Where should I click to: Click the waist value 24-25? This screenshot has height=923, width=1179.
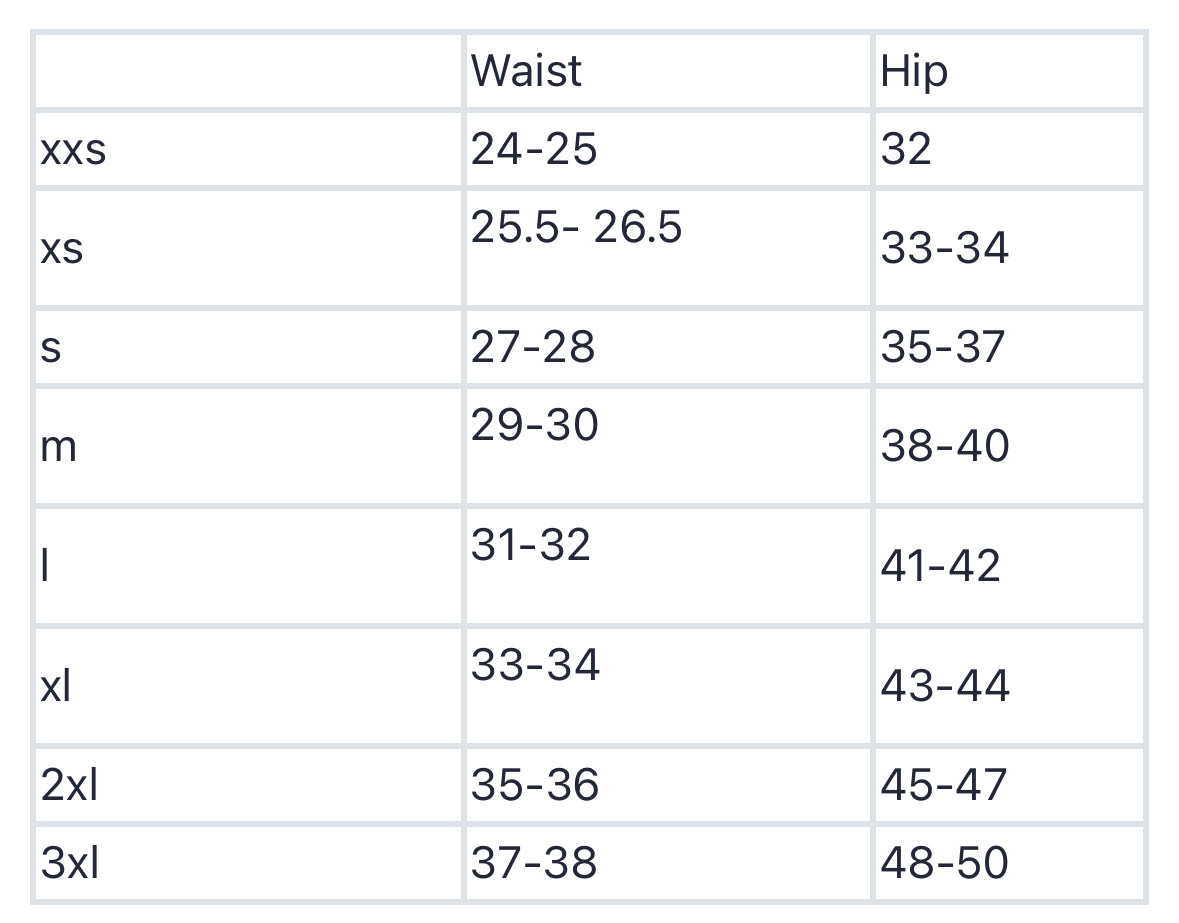(x=534, y=149)
